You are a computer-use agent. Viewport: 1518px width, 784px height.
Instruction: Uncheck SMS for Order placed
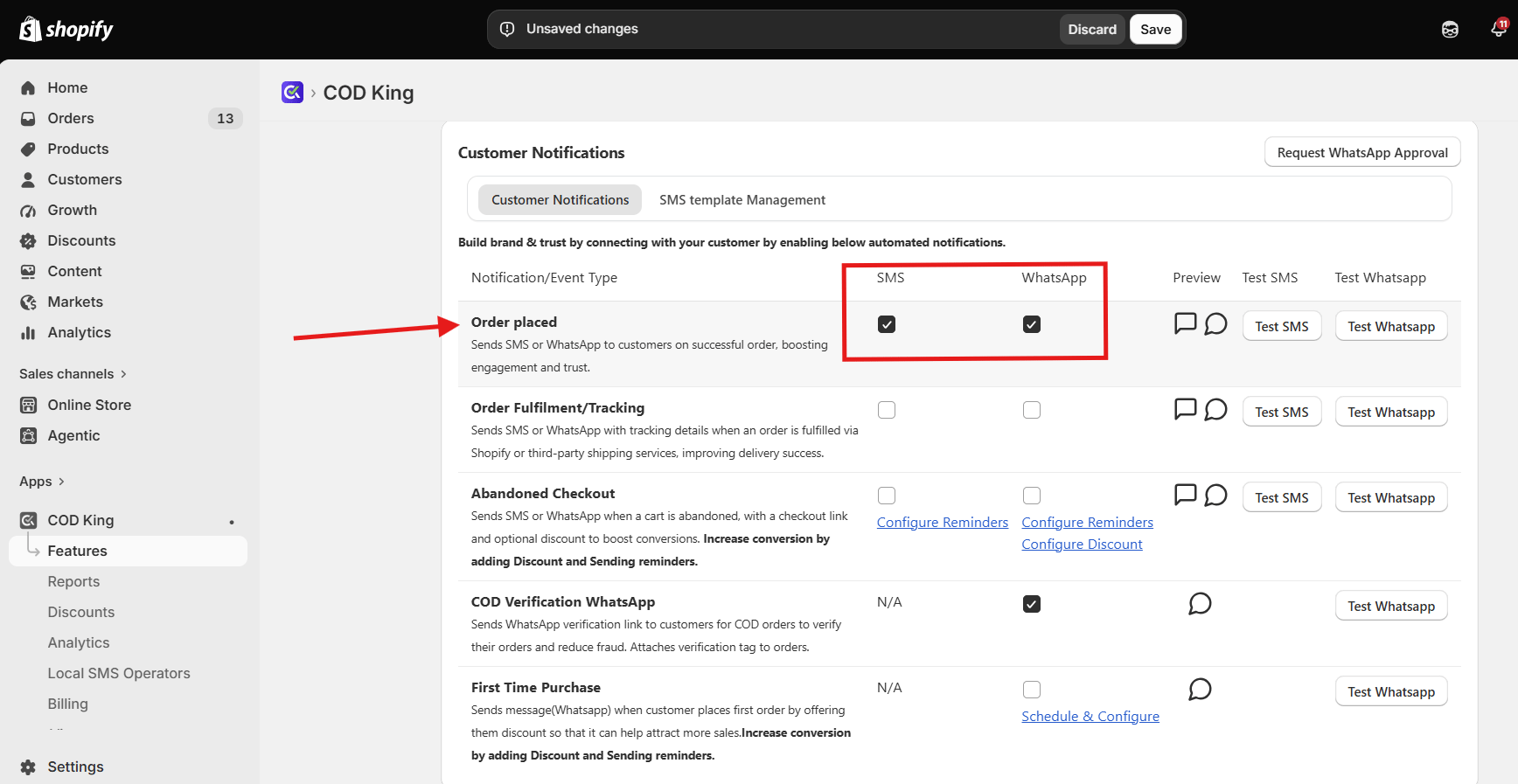point(887,324)
